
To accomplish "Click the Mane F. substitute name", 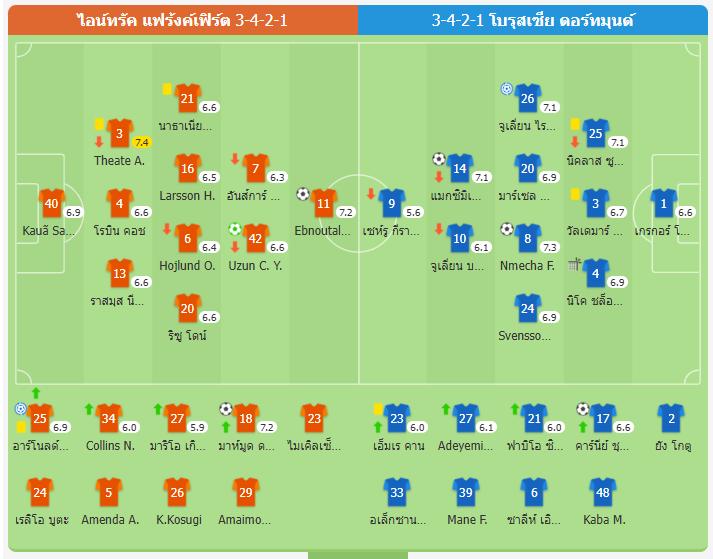I will 464,520.
